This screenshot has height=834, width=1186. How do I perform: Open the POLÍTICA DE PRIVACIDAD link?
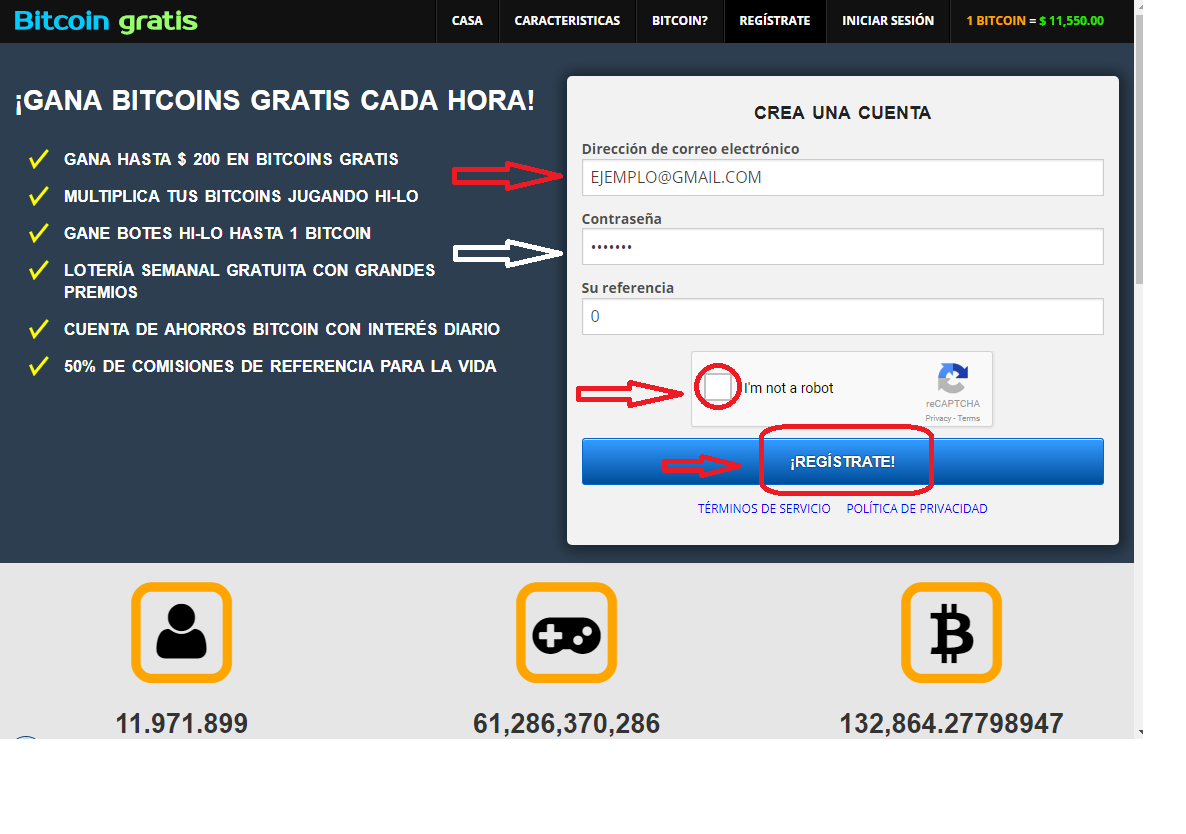(917, 509)
